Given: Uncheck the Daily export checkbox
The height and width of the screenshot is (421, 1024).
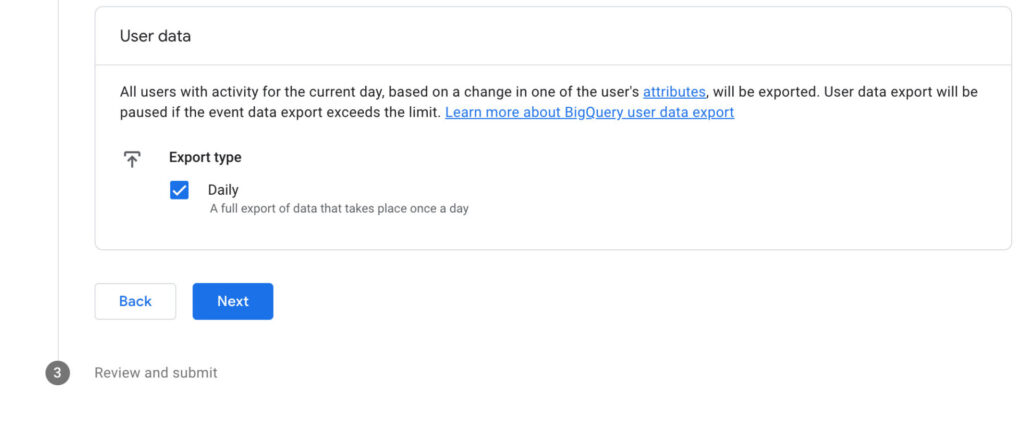Looking at the screenshot, I should [180, 190].
